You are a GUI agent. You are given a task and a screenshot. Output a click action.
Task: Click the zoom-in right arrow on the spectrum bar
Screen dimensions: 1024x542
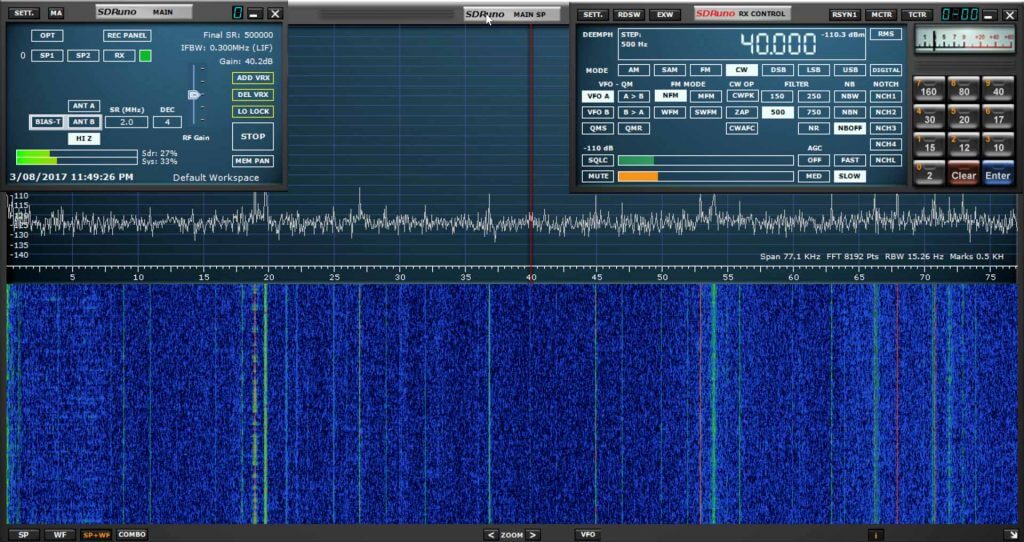tap(534, 535)
